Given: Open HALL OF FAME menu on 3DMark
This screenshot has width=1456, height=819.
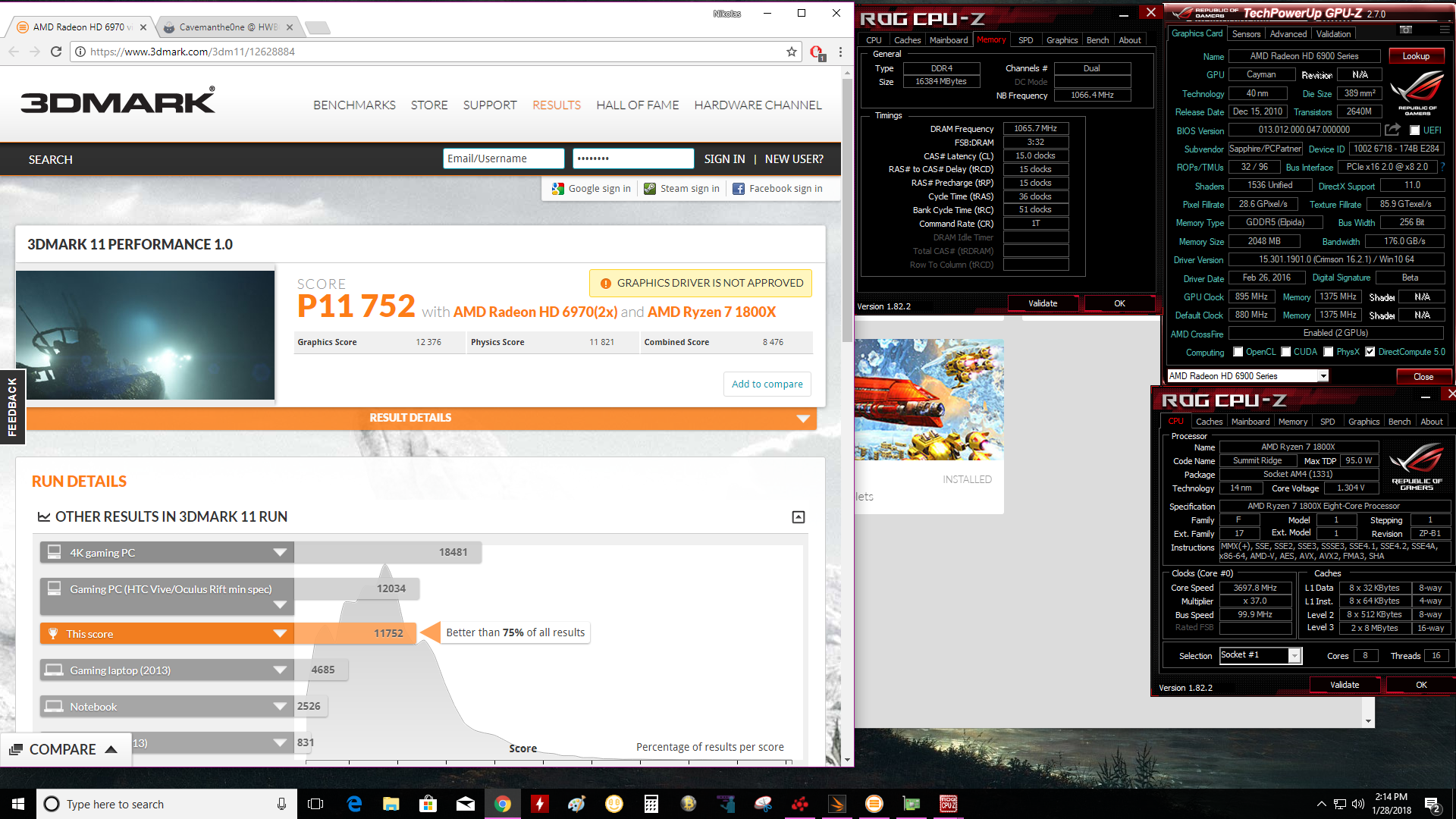Looking at the screenshot, I should coord(637,105).
